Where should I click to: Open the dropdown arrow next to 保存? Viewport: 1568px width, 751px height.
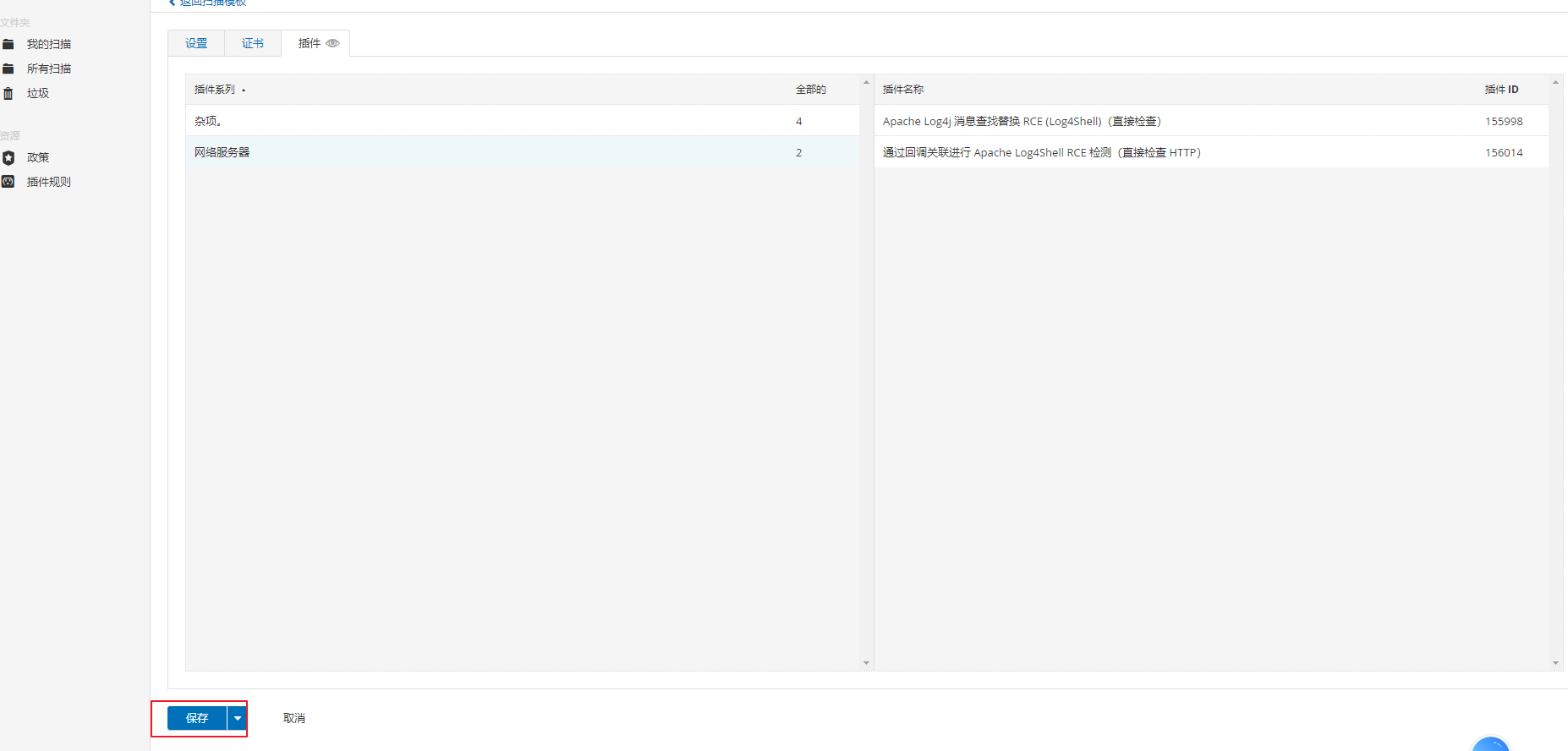point(238,718)
